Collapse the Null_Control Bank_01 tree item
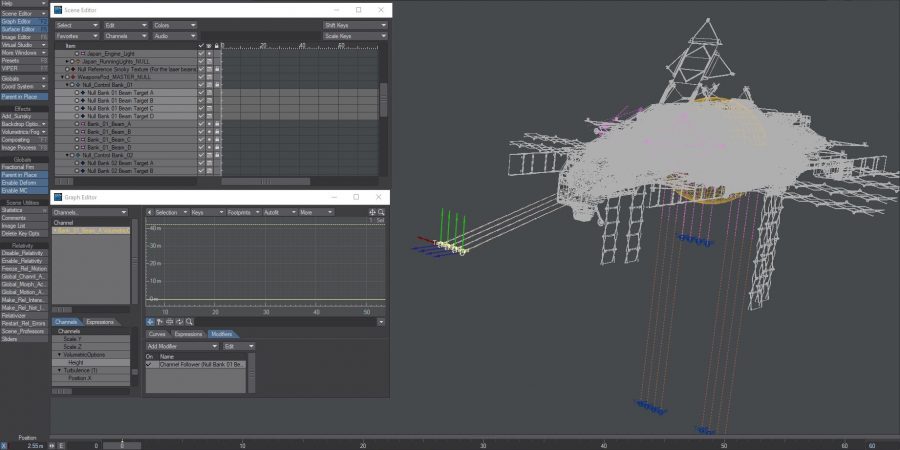The height and width of the screenshot is (450, 900). (x=67, y=85)
